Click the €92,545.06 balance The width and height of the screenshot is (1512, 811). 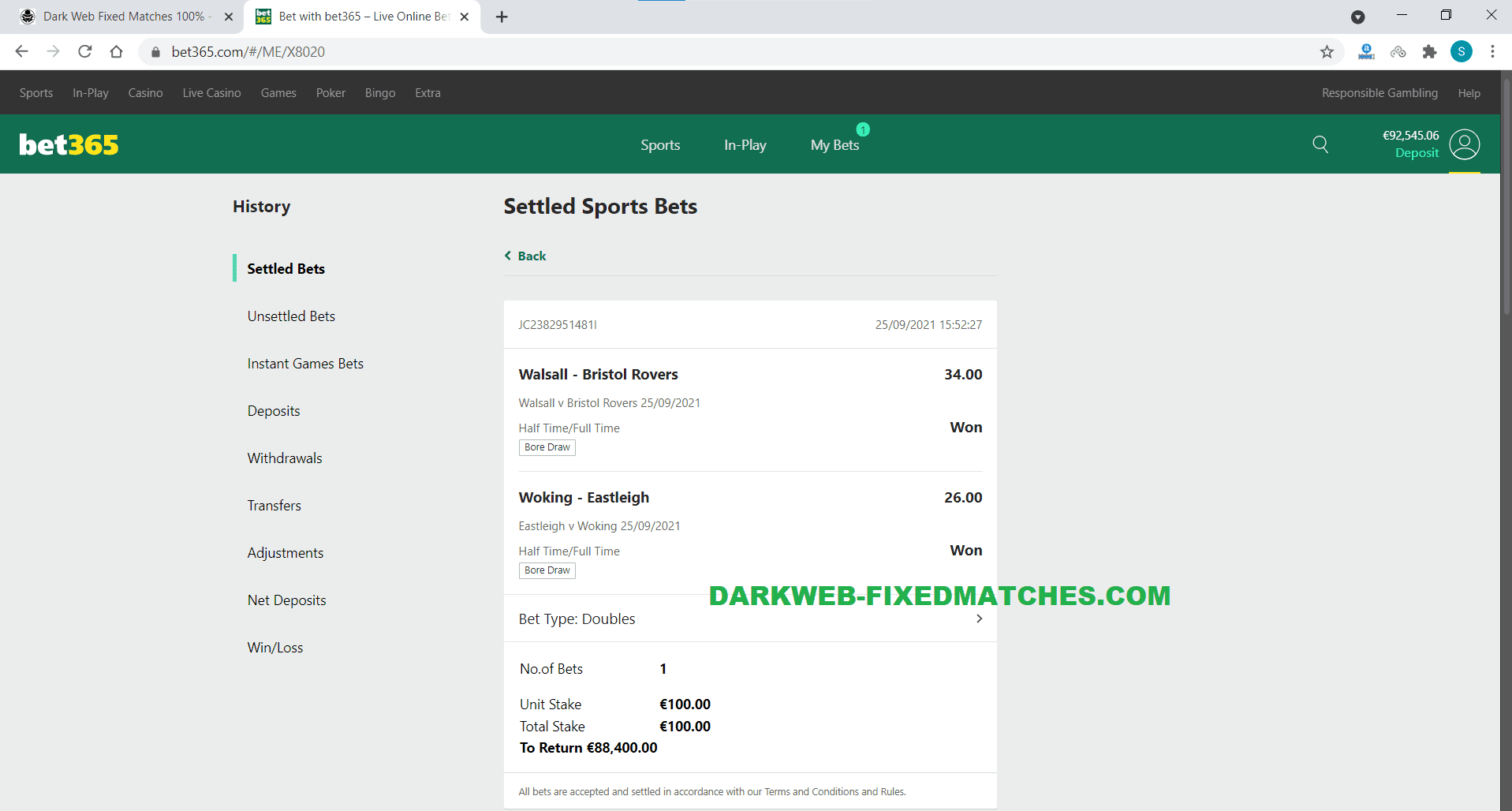[1410, 136]
